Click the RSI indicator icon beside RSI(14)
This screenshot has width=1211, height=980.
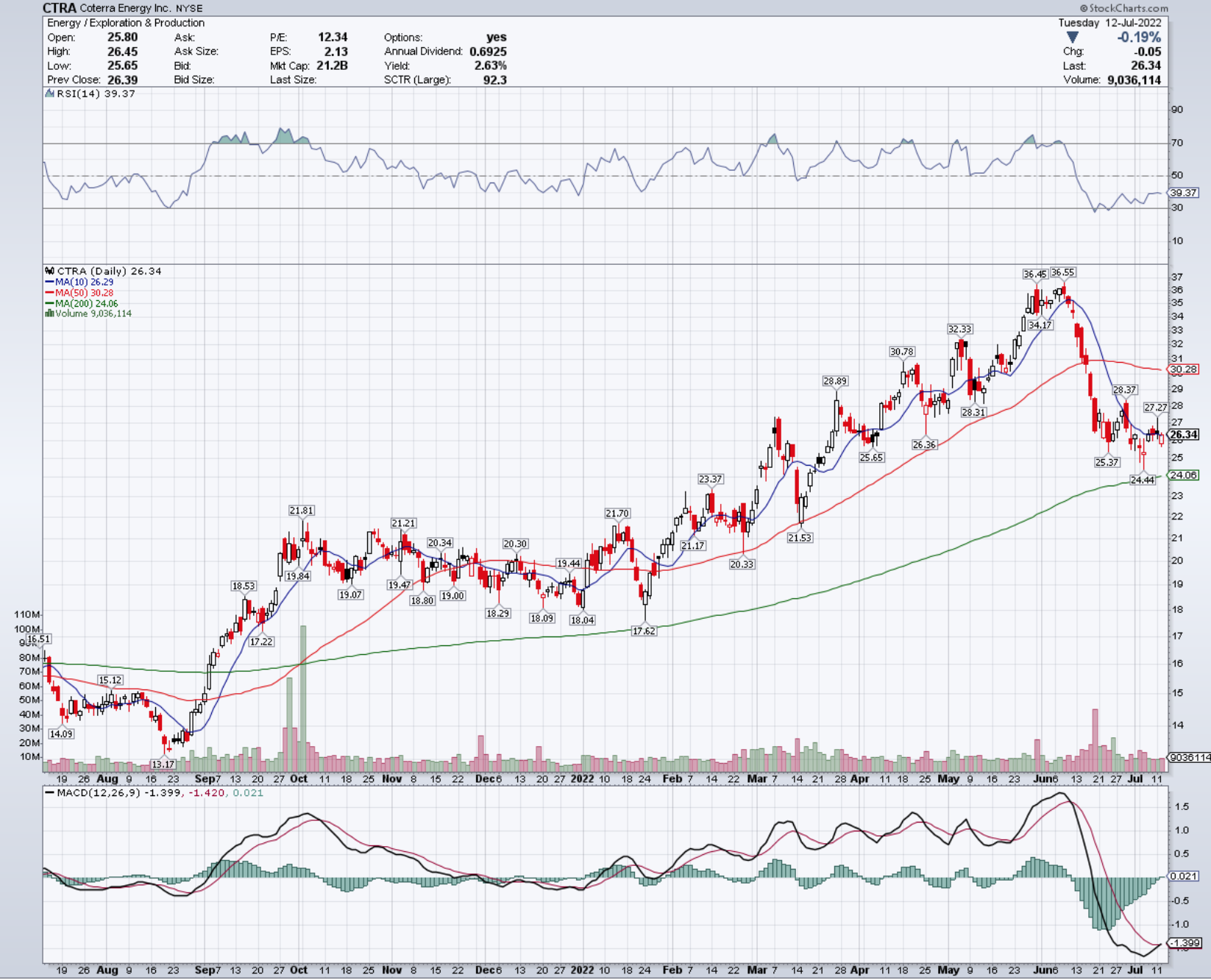coord(49,93)
